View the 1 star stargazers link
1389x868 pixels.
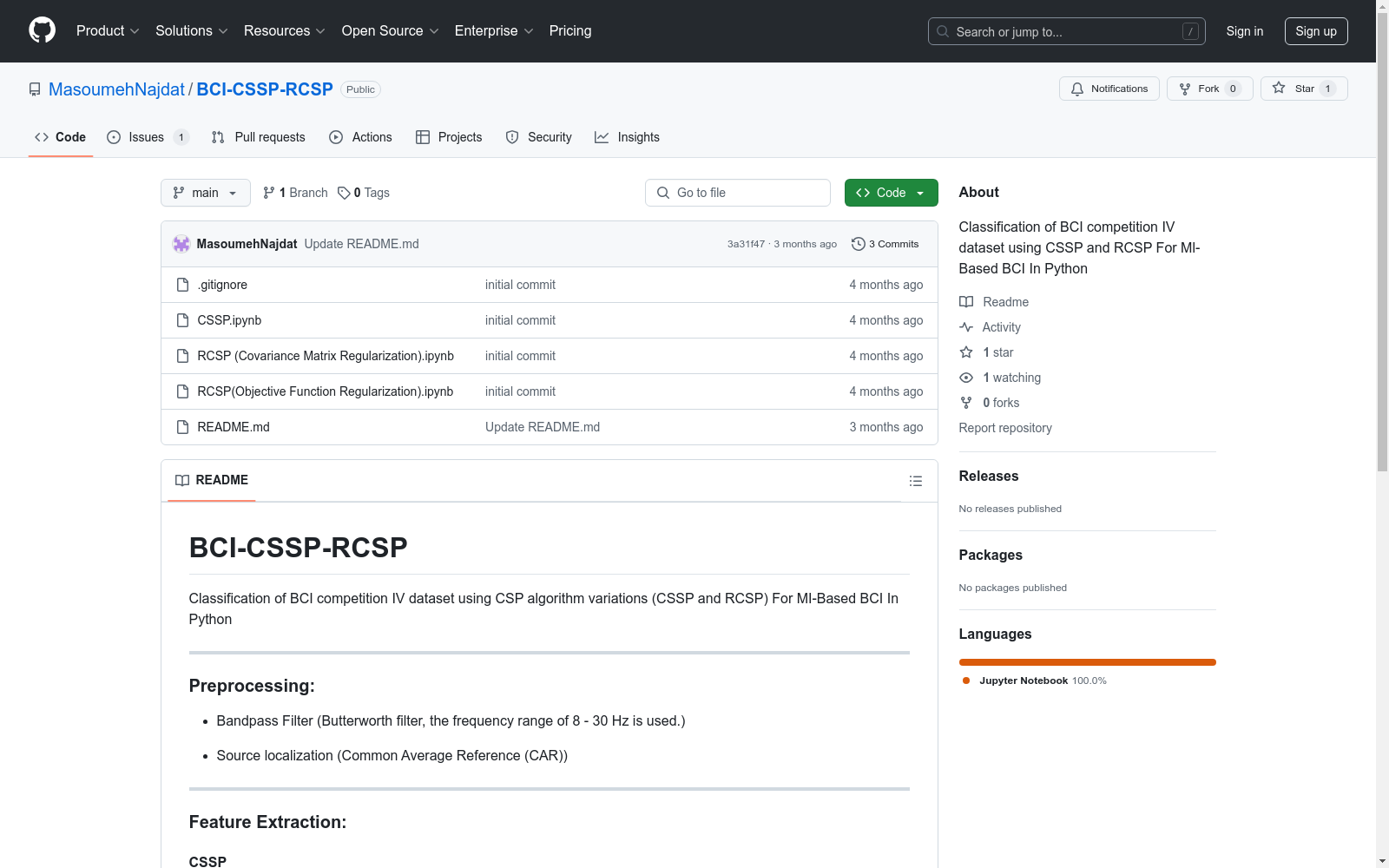point(986,352)
